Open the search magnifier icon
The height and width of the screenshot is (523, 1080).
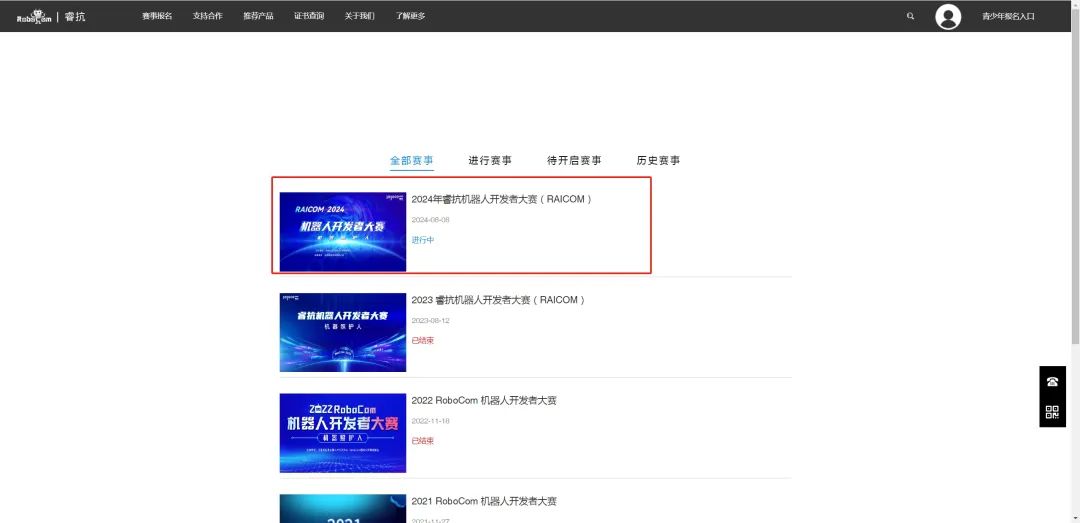tap(910, 16)
